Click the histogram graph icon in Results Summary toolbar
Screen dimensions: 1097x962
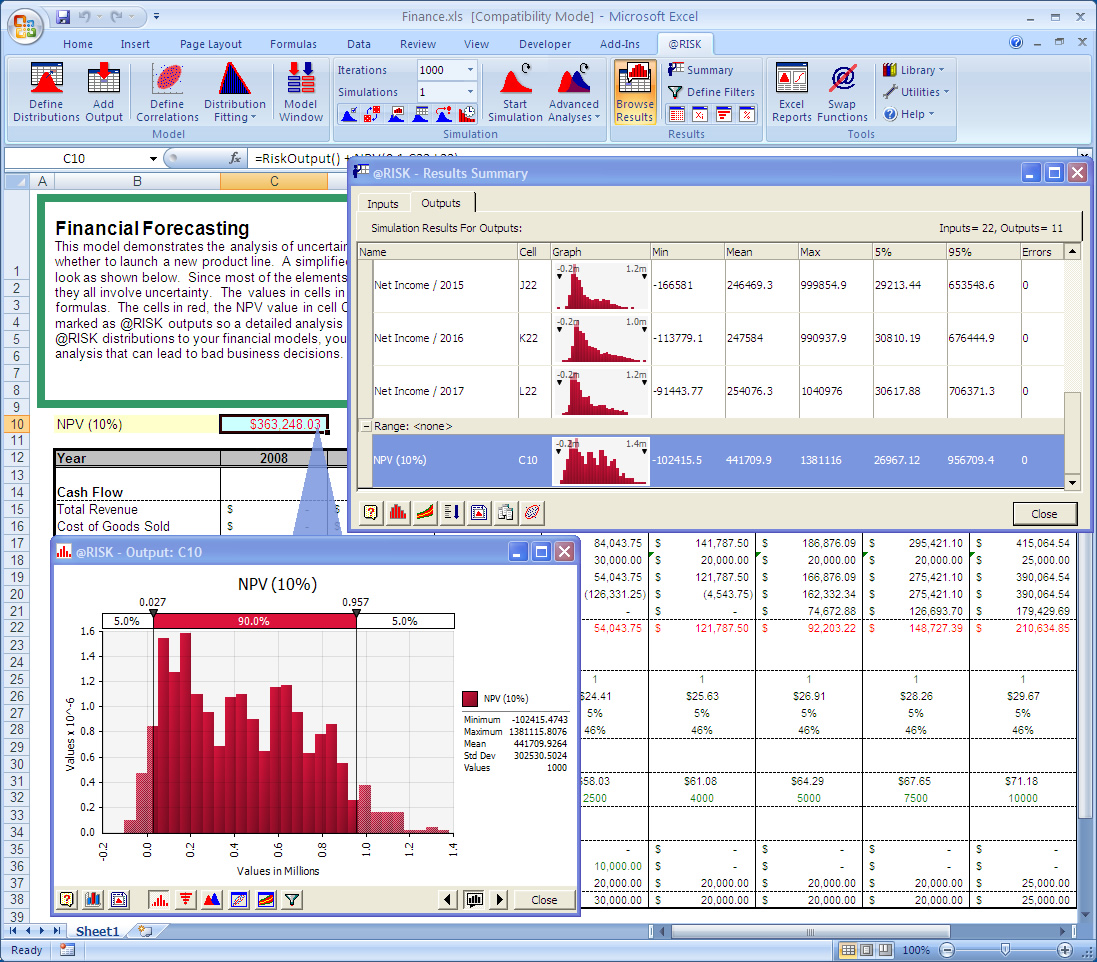[x=397, y=513]
